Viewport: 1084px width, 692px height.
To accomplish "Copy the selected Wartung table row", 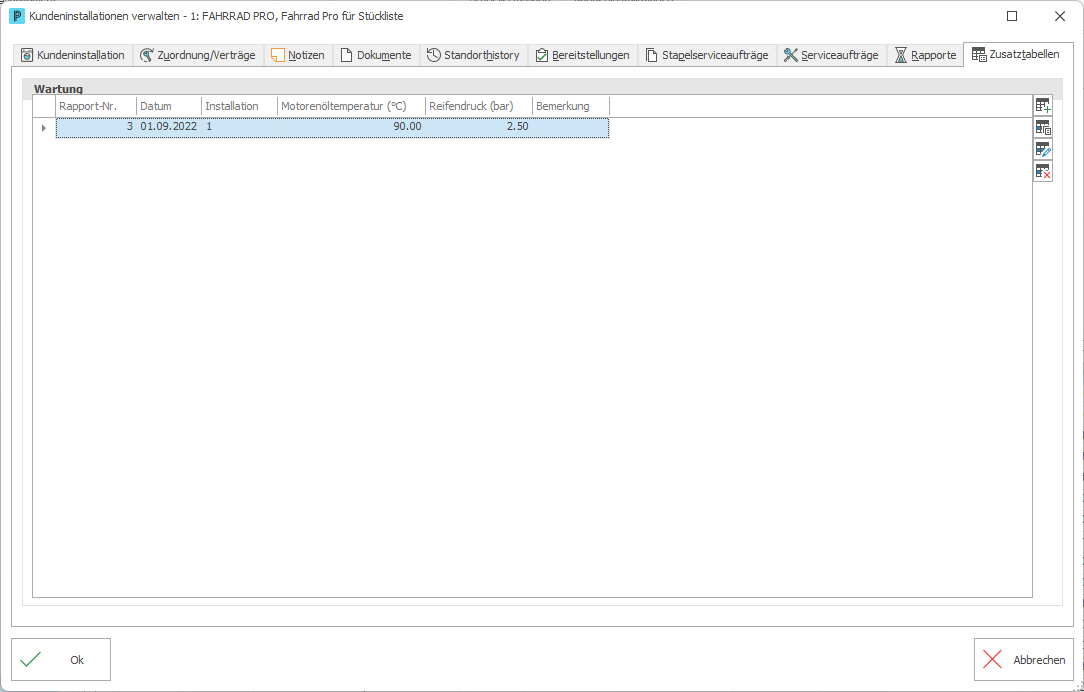I will point(1043,128).
